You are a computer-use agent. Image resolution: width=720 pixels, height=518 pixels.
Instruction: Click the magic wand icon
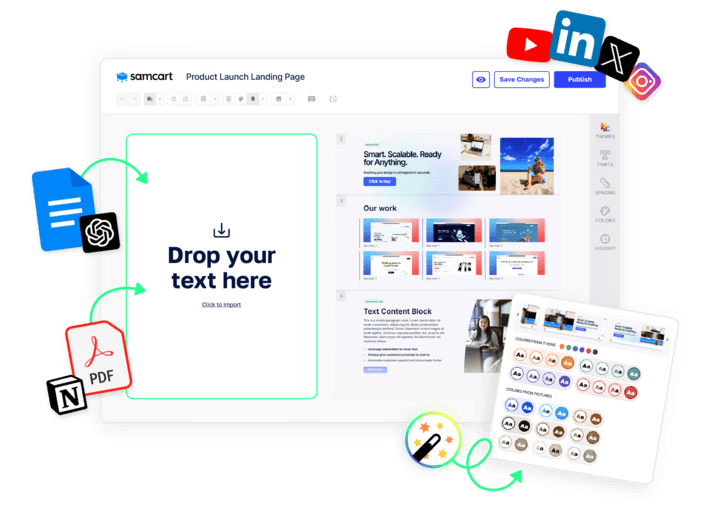pyautogui.click(x=432, y=439)
